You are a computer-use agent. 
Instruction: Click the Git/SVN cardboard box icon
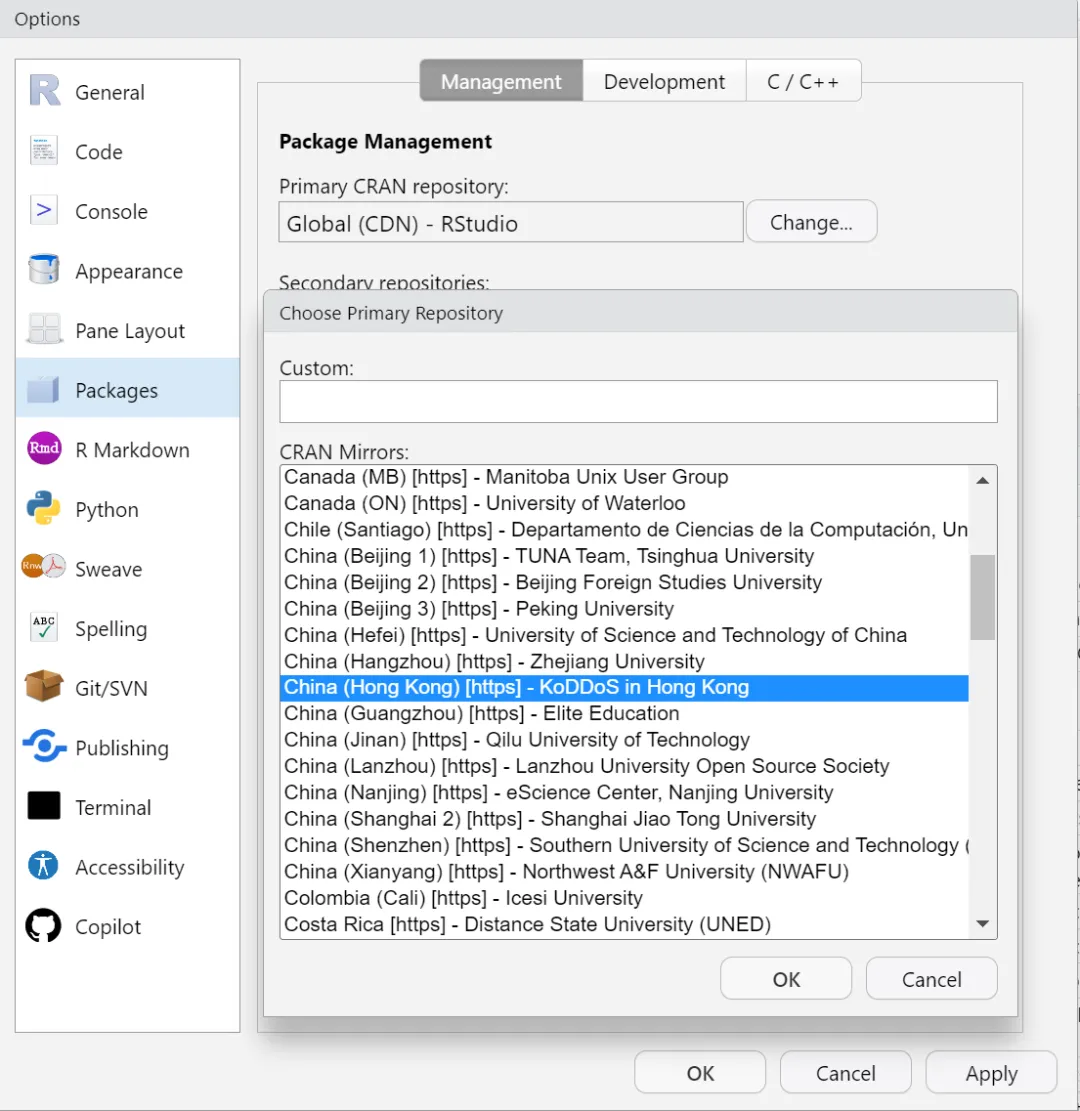[44, 686]
